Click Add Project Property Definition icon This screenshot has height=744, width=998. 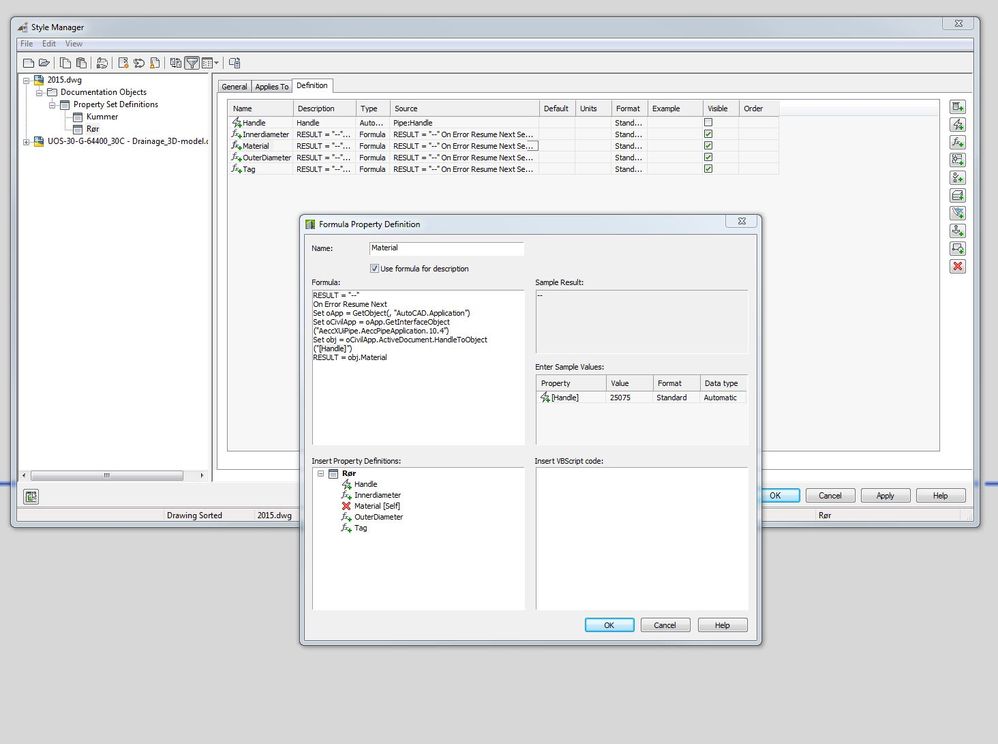tap(957, 213)
